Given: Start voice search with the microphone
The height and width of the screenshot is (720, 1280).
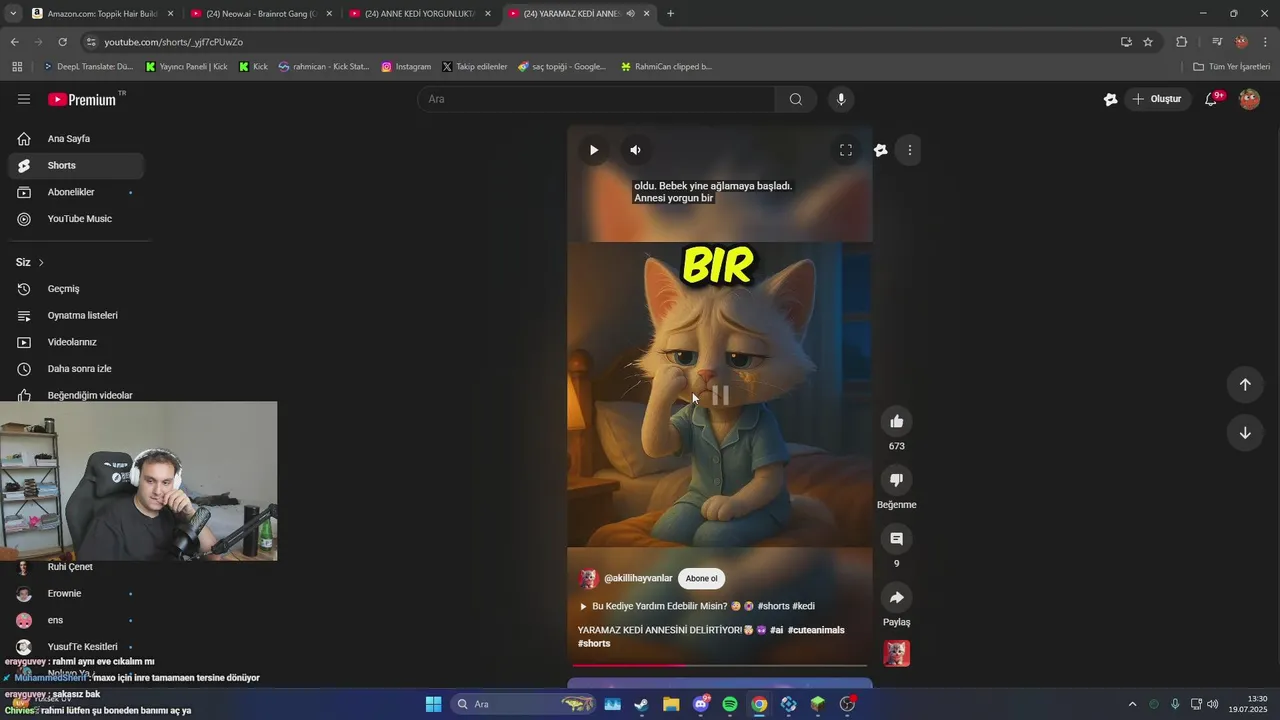Looking at the screenshot, I should pos(841,99).
